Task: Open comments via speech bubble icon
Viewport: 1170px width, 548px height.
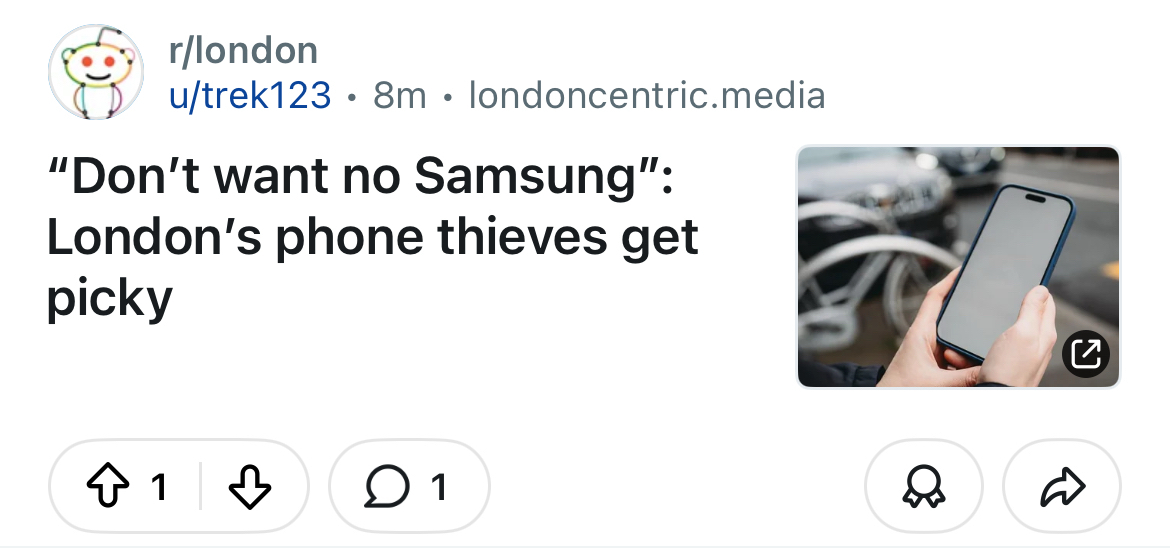Action: click(x=386, y=487)
